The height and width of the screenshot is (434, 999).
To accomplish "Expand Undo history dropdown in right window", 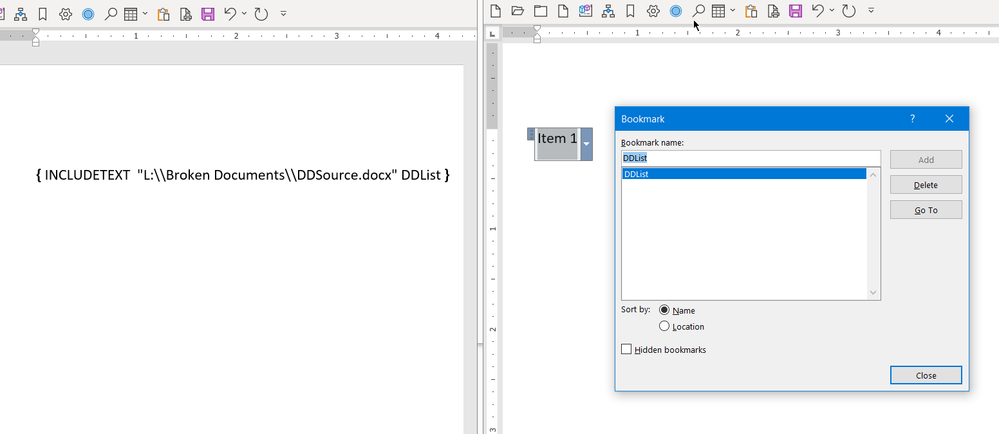I will 832,11.
